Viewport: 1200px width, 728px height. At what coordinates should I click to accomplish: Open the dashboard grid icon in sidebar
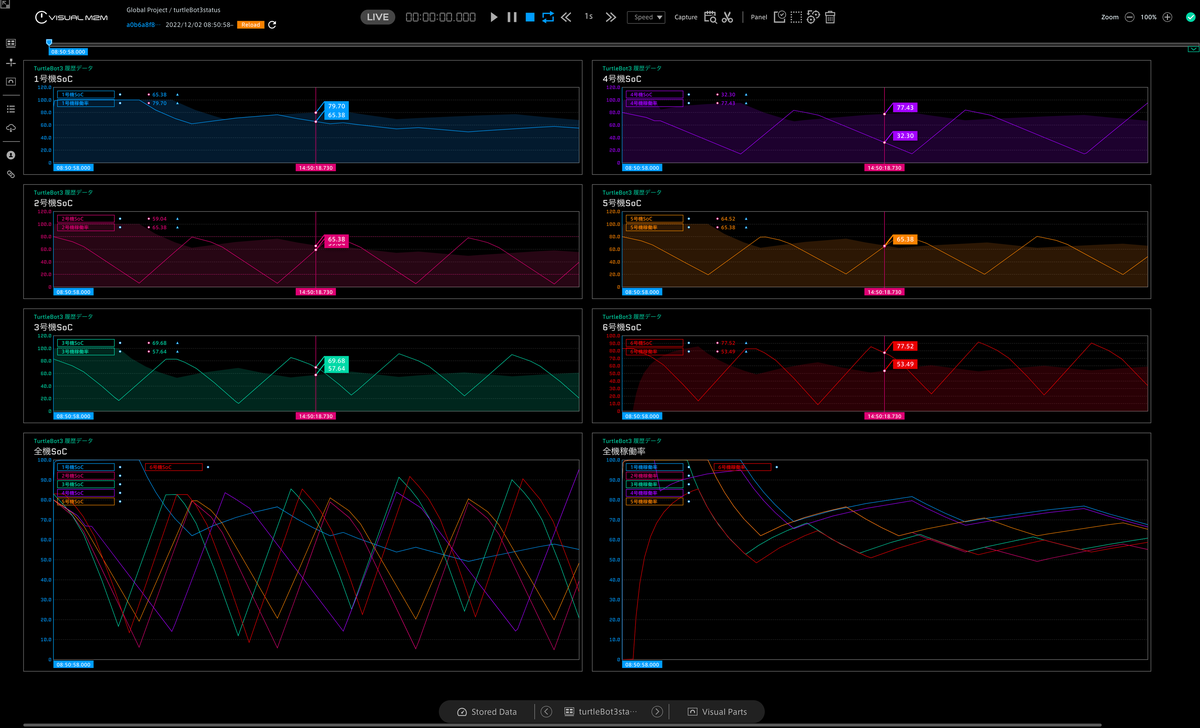point(11,44)
